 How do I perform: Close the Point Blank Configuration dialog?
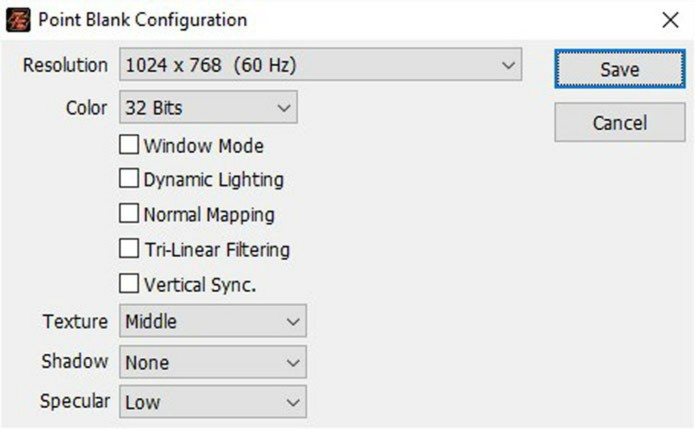(x=670, y=20)
